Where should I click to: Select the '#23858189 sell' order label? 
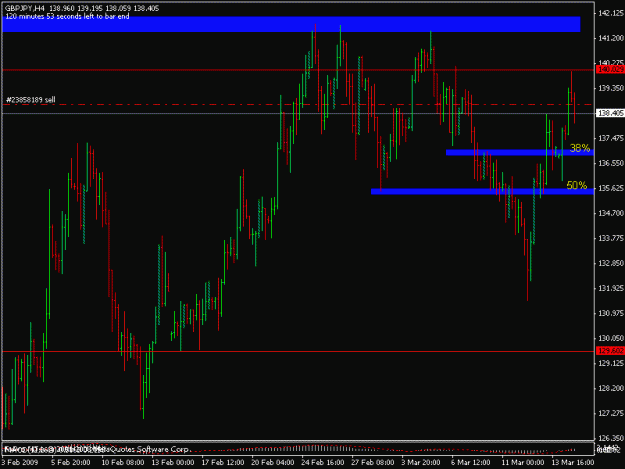[x=31, y=100]
